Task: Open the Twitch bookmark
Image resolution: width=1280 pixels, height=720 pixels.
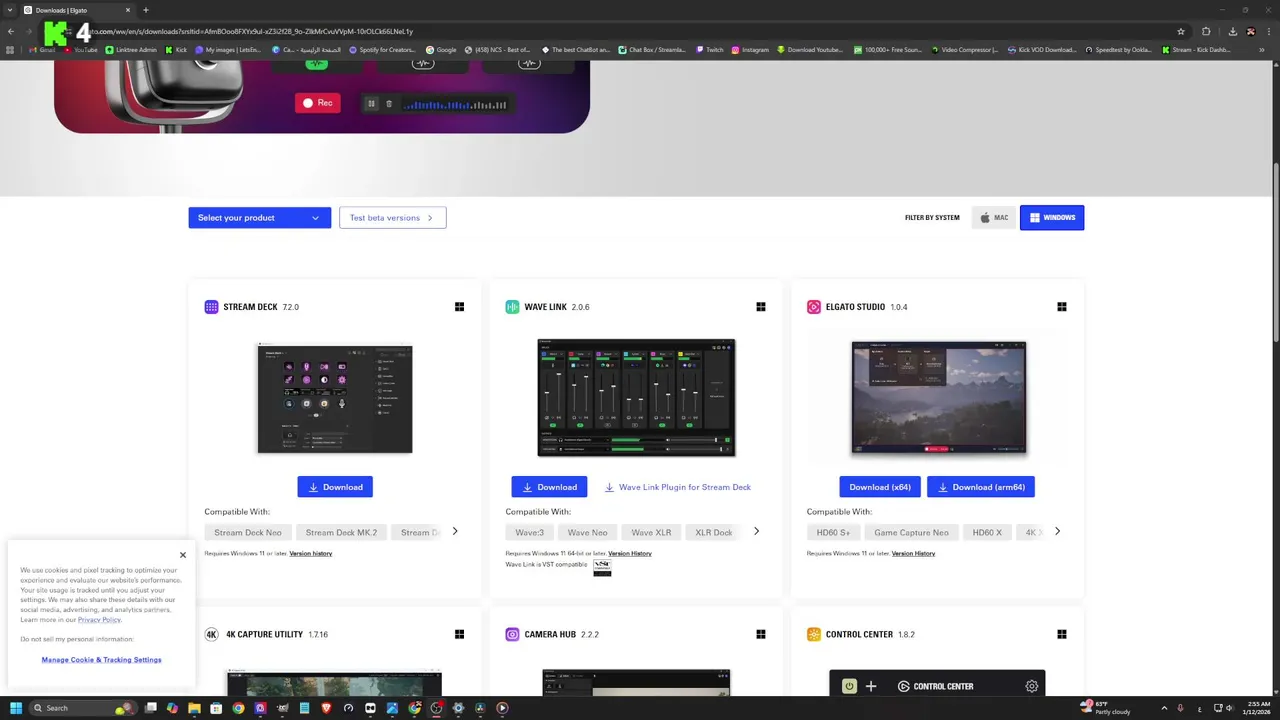Action: [x=710, y=50]
